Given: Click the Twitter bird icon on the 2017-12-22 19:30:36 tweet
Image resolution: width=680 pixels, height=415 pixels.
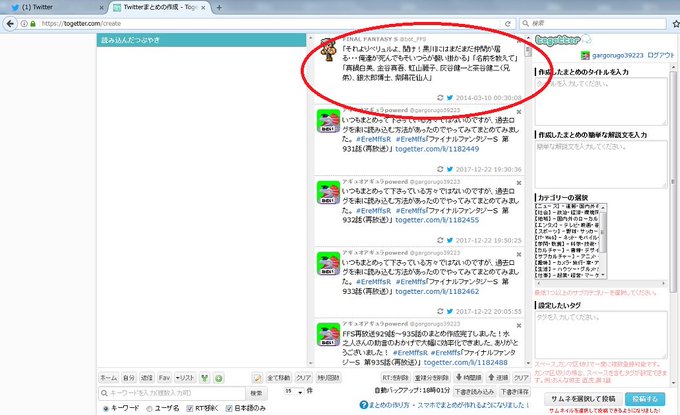Looking at the screenshot, I should pyautogui.click(x=450, y=169).
